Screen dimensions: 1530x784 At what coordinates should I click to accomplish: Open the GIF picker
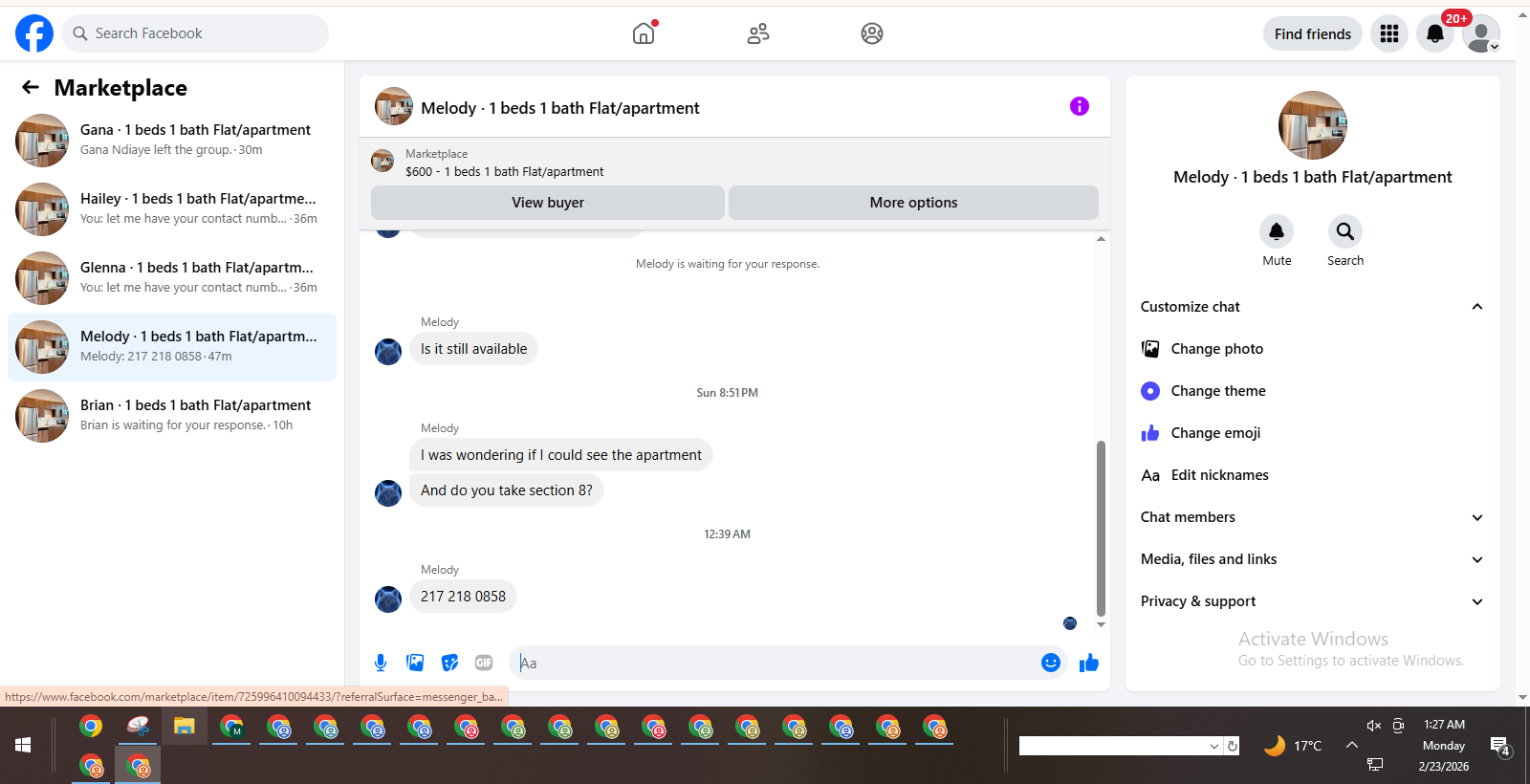click(x=484, y=663)
